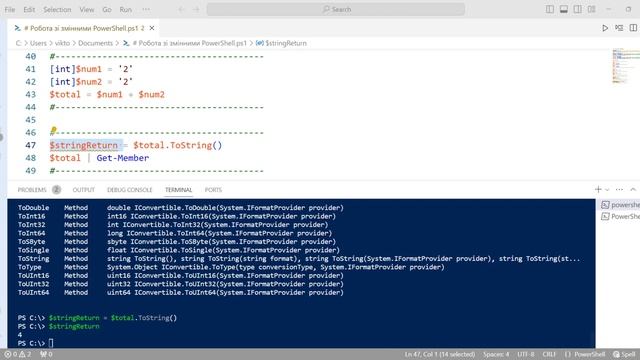Open the Selection menu
Image resolution: width=640 pixels, height=360 pixels.
[x=57, y=9]
